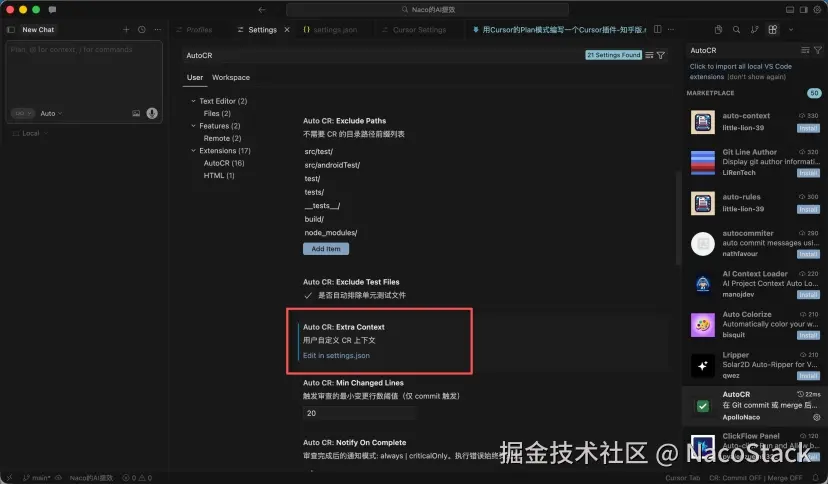Open editor tab more actions menu

click(671, 30)
